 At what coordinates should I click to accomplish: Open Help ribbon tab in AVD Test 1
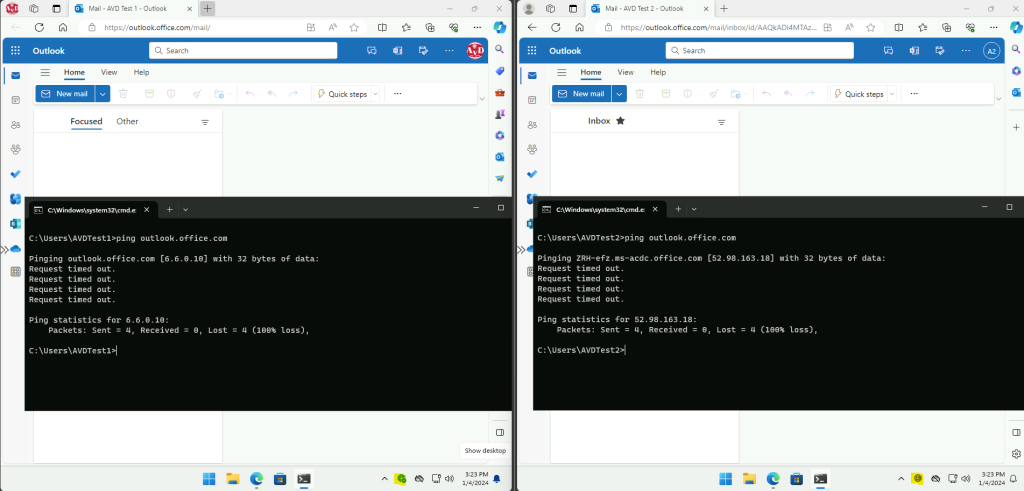pos(142,72)
